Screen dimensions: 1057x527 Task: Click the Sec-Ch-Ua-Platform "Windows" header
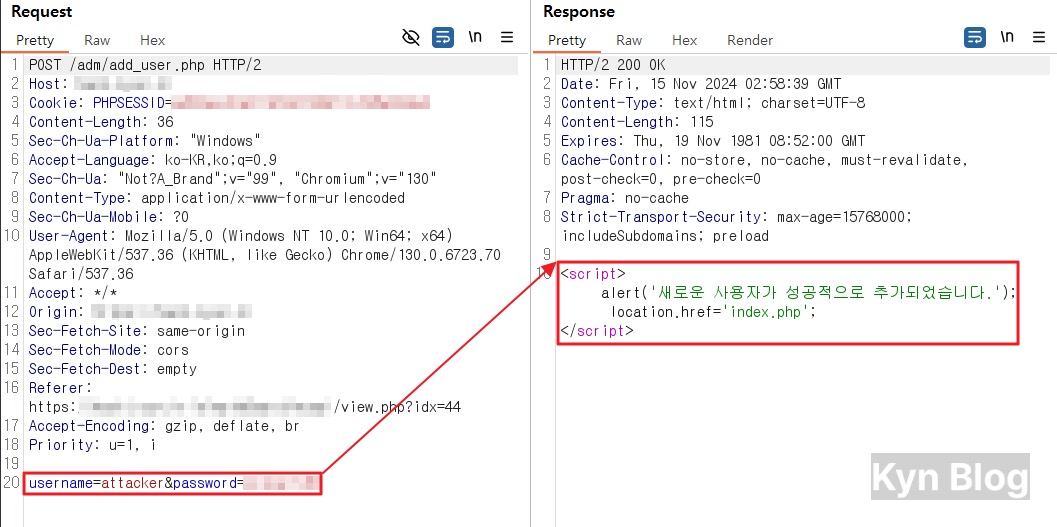pyautogui.click(x=144, y=141)
